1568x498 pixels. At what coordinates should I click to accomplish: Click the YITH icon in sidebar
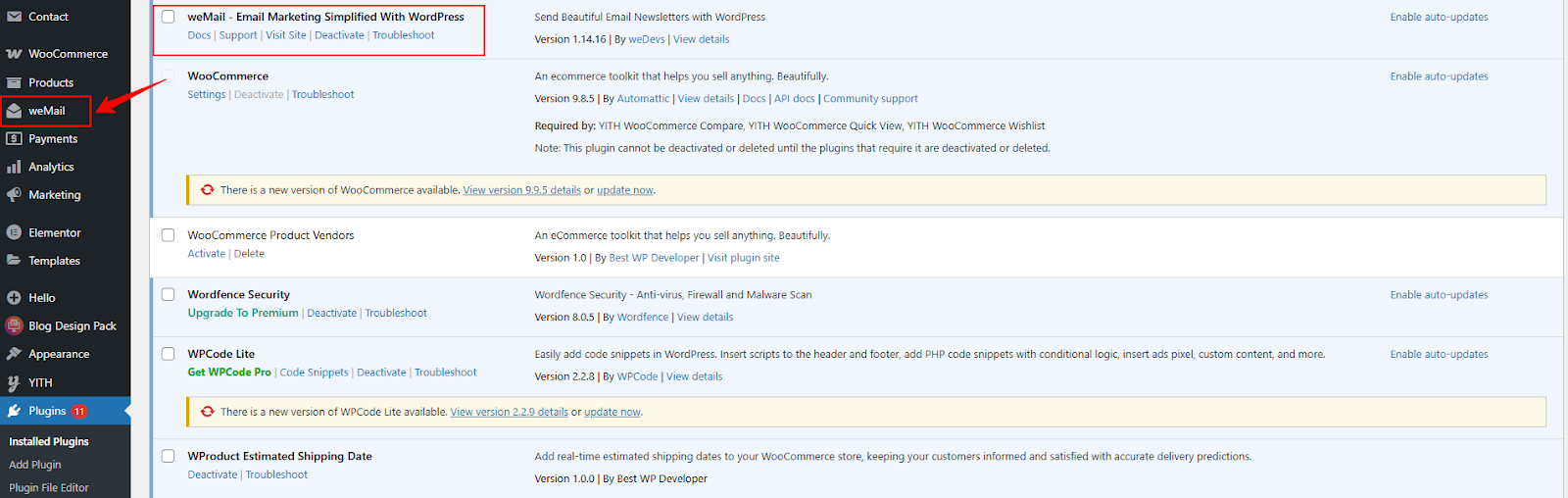pos(14,383)
